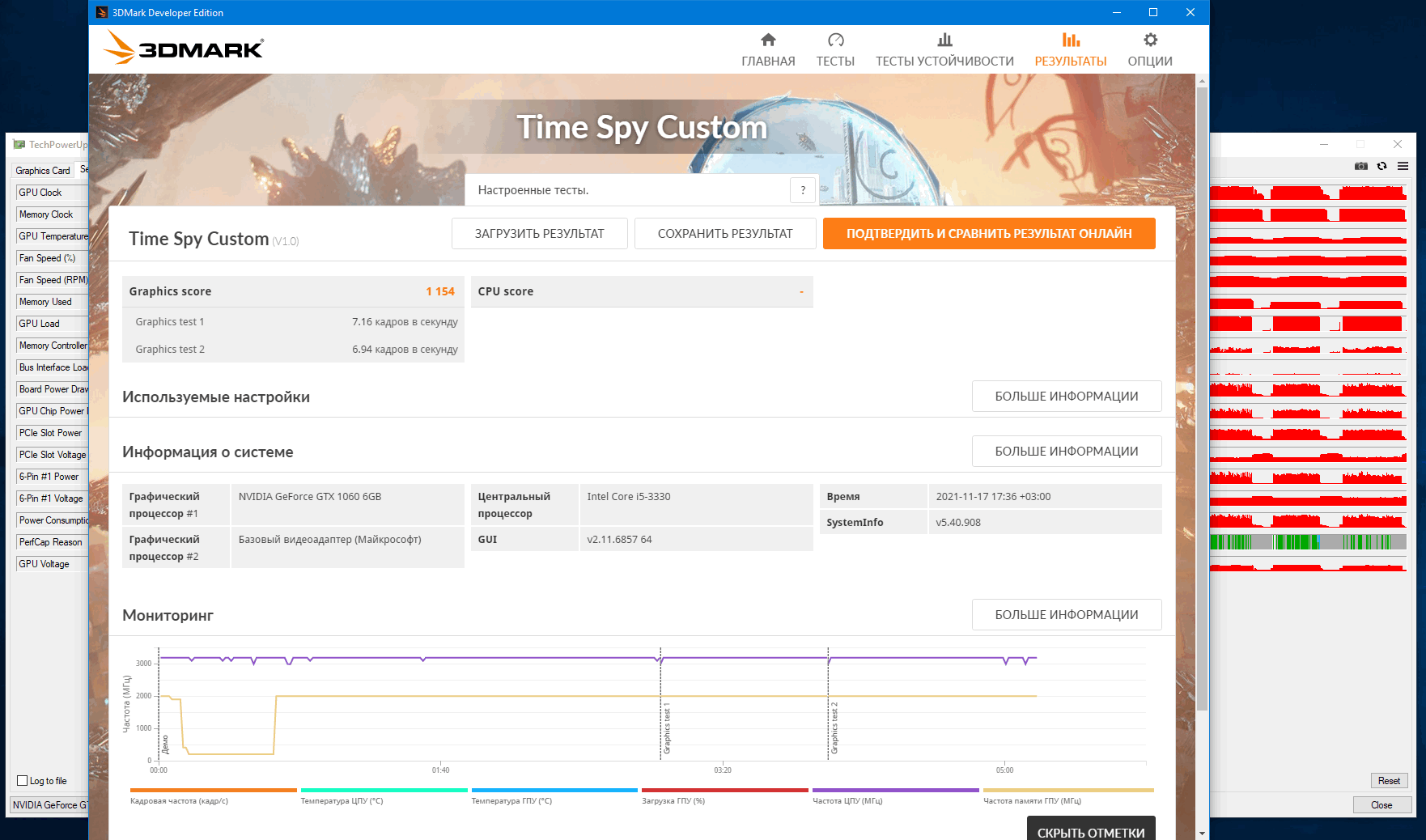Screen dimensions: 1426x840
Task: Click the 7.16 кадров в секунду value
Action: point(405,322)
